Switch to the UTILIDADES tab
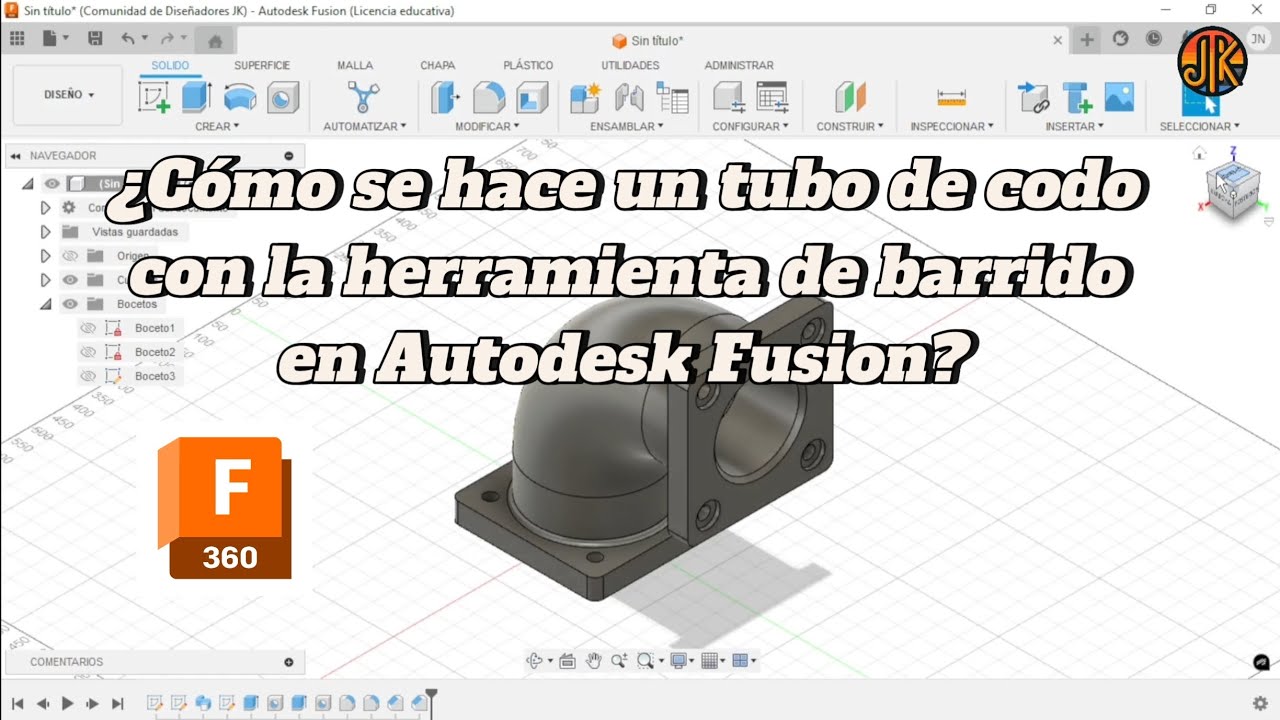 (630, 65)
